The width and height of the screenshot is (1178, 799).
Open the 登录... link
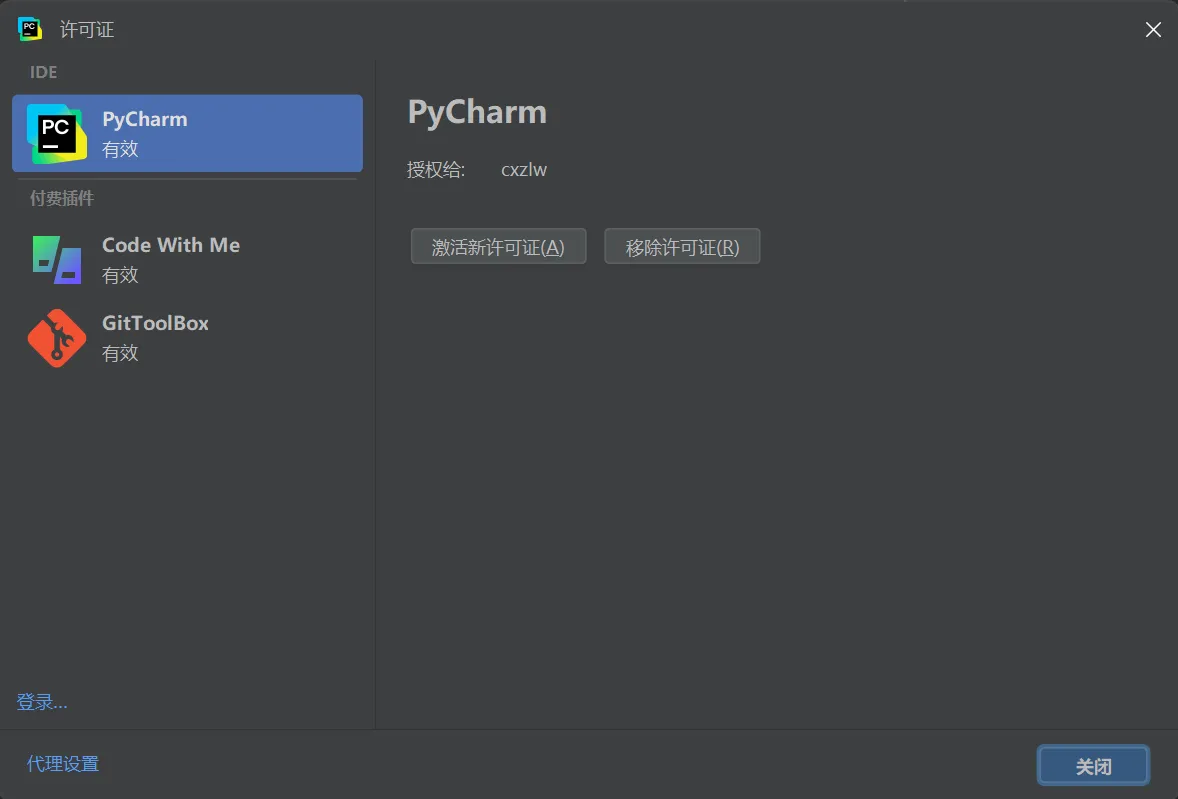(42, 702)
